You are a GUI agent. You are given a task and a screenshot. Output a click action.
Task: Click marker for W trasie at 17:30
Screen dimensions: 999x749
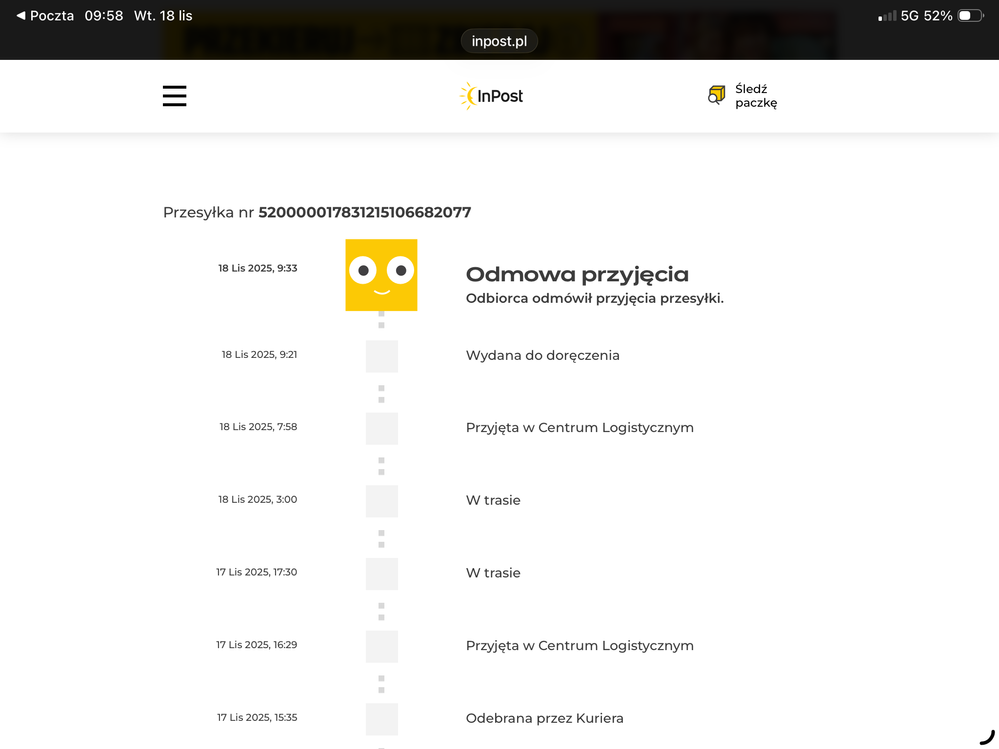tap(381, 574)
